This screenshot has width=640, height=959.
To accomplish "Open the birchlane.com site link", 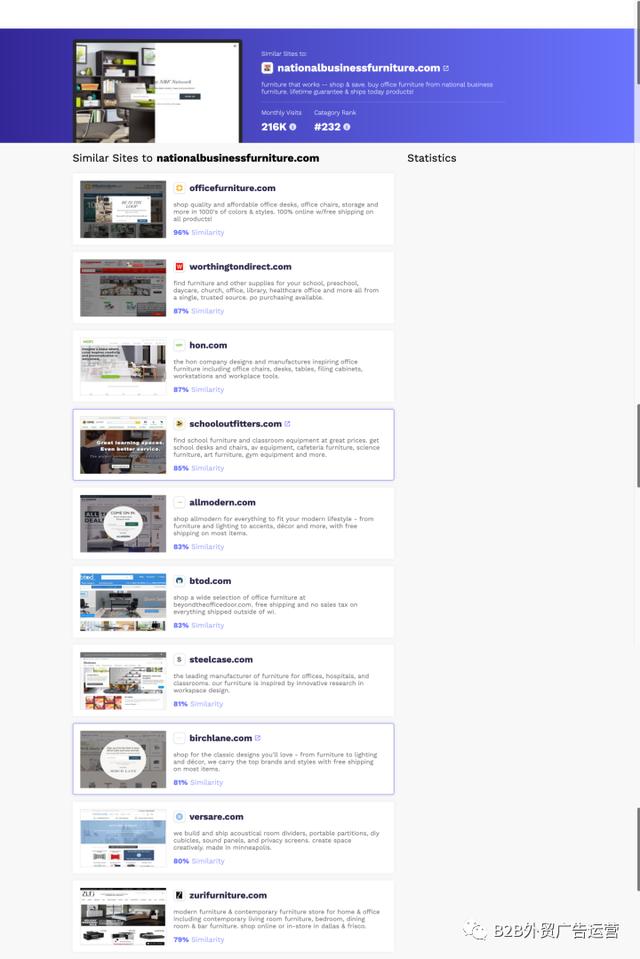I will (220, 738).
